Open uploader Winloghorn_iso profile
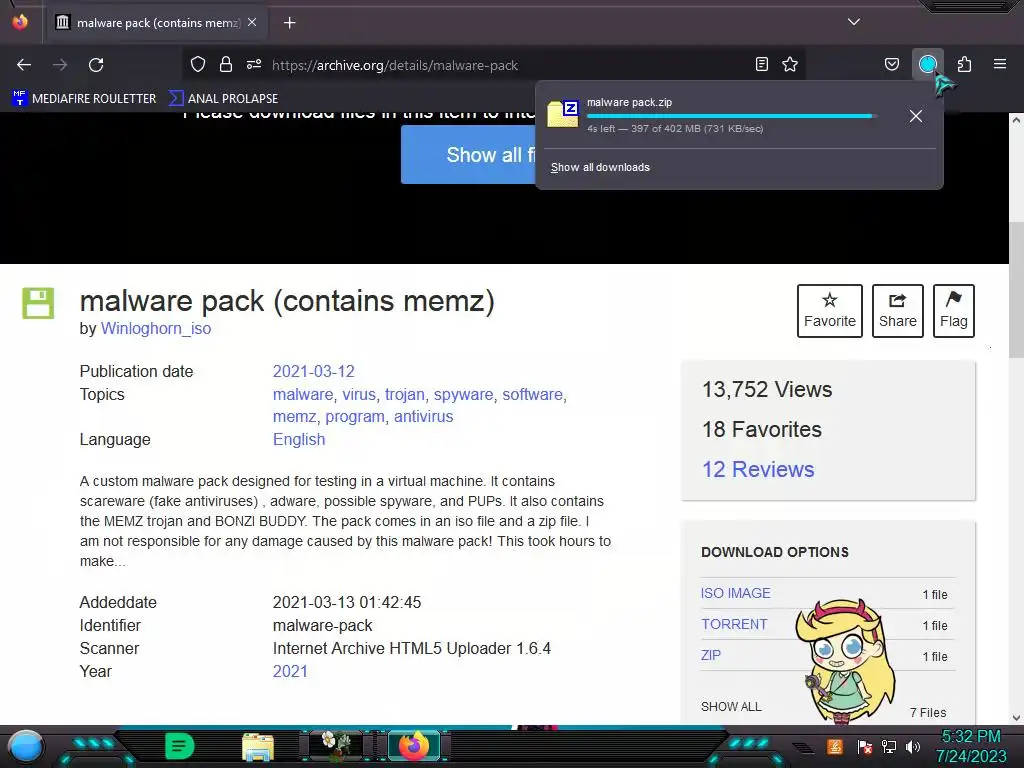1024x768 pixels. (x=155, y=328)
